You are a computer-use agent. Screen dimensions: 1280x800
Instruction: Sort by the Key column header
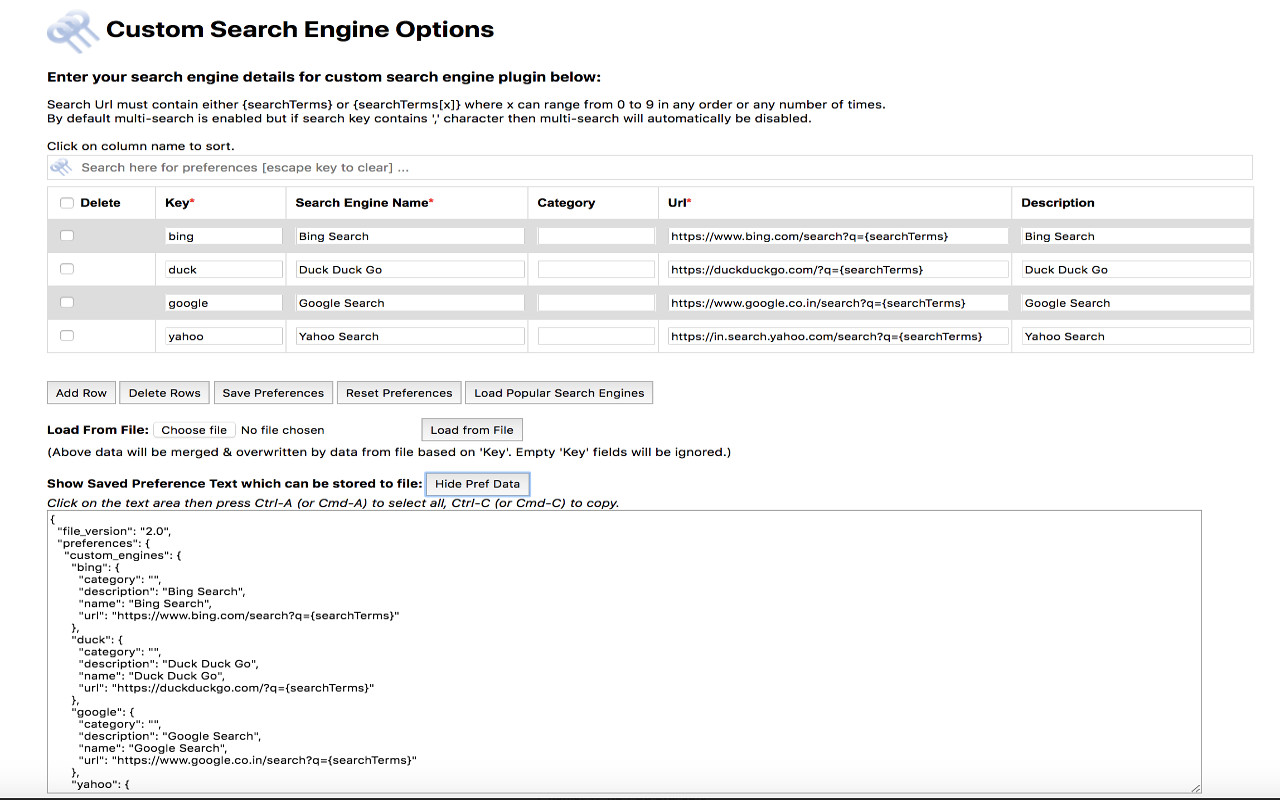180,203
